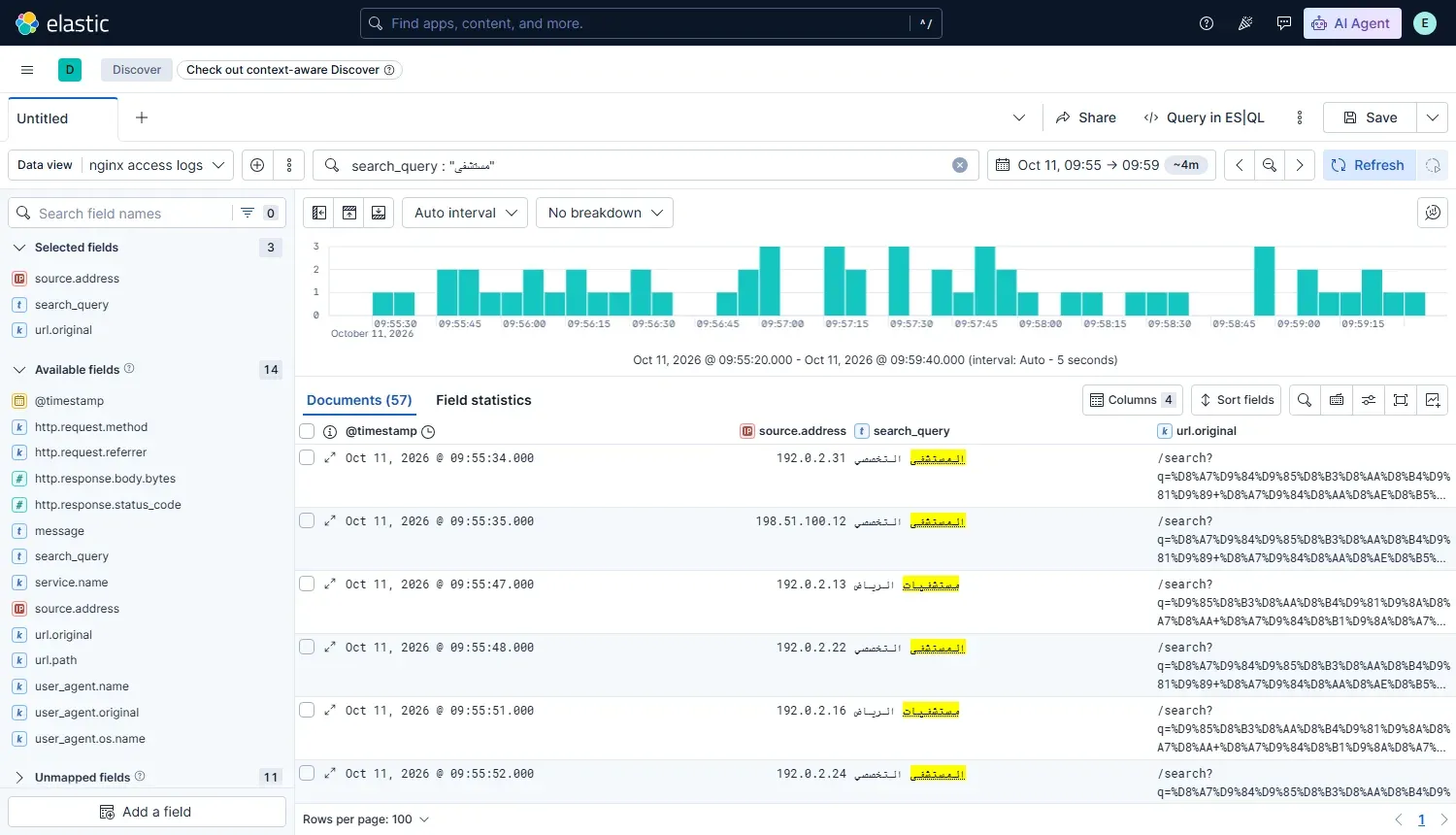Click Query in ES|QL

point(1205,117)
